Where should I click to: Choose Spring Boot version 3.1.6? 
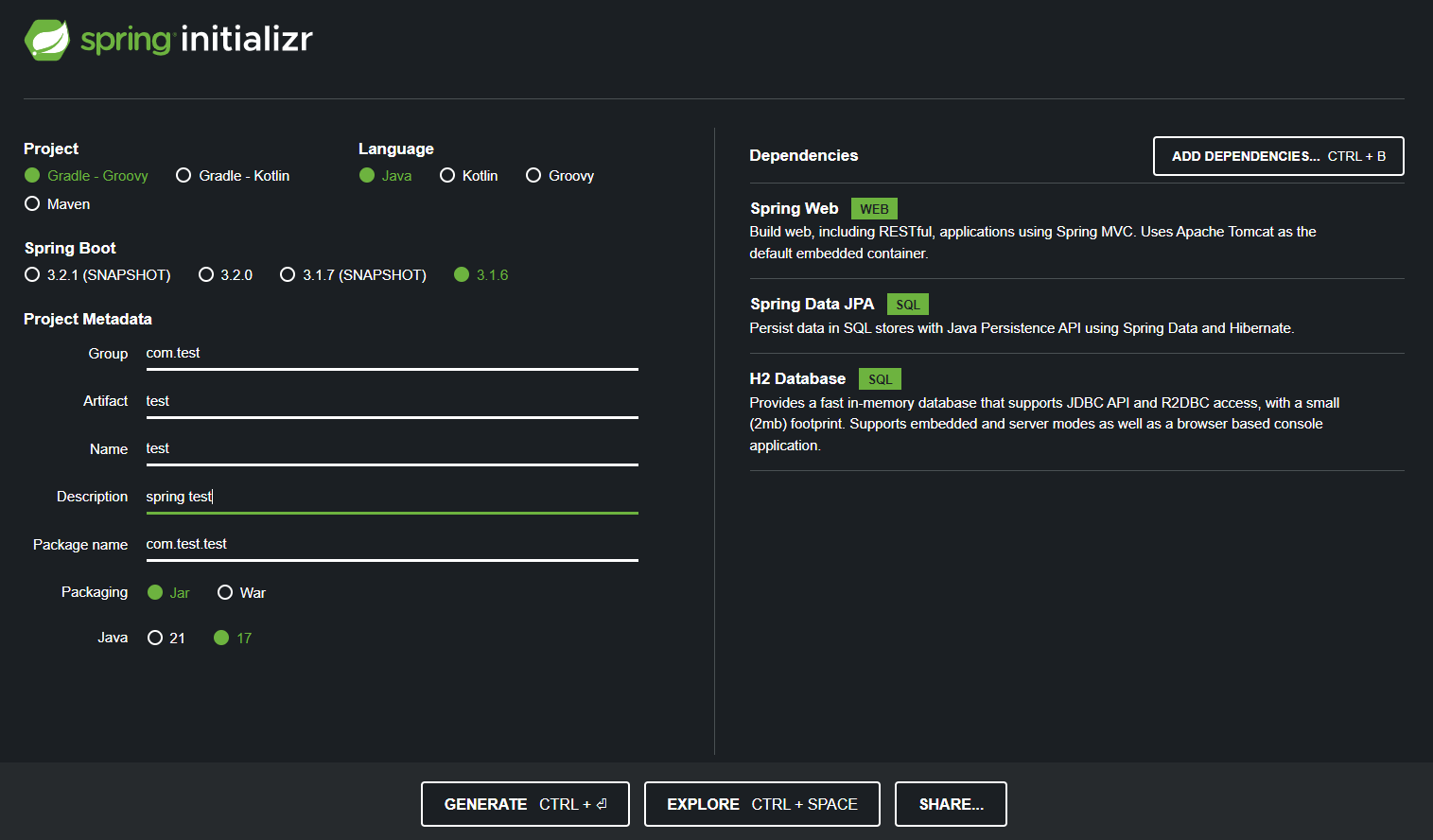pos(481,275)
